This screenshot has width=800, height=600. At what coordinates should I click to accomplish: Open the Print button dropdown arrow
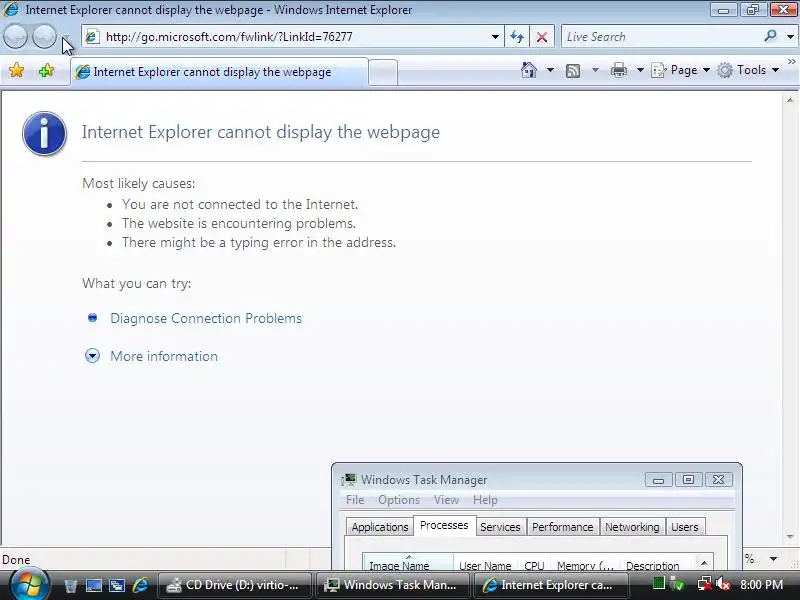pyautogui.click(x=640, y=70)
